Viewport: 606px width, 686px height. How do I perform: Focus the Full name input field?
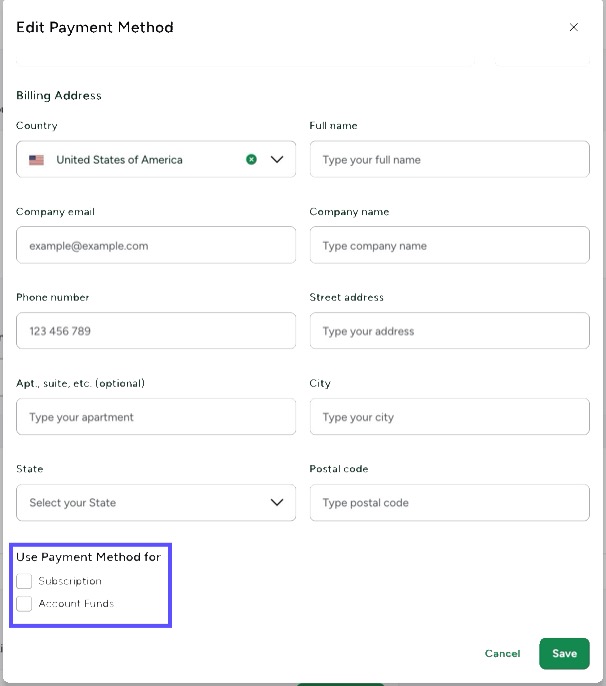(449, 160)
